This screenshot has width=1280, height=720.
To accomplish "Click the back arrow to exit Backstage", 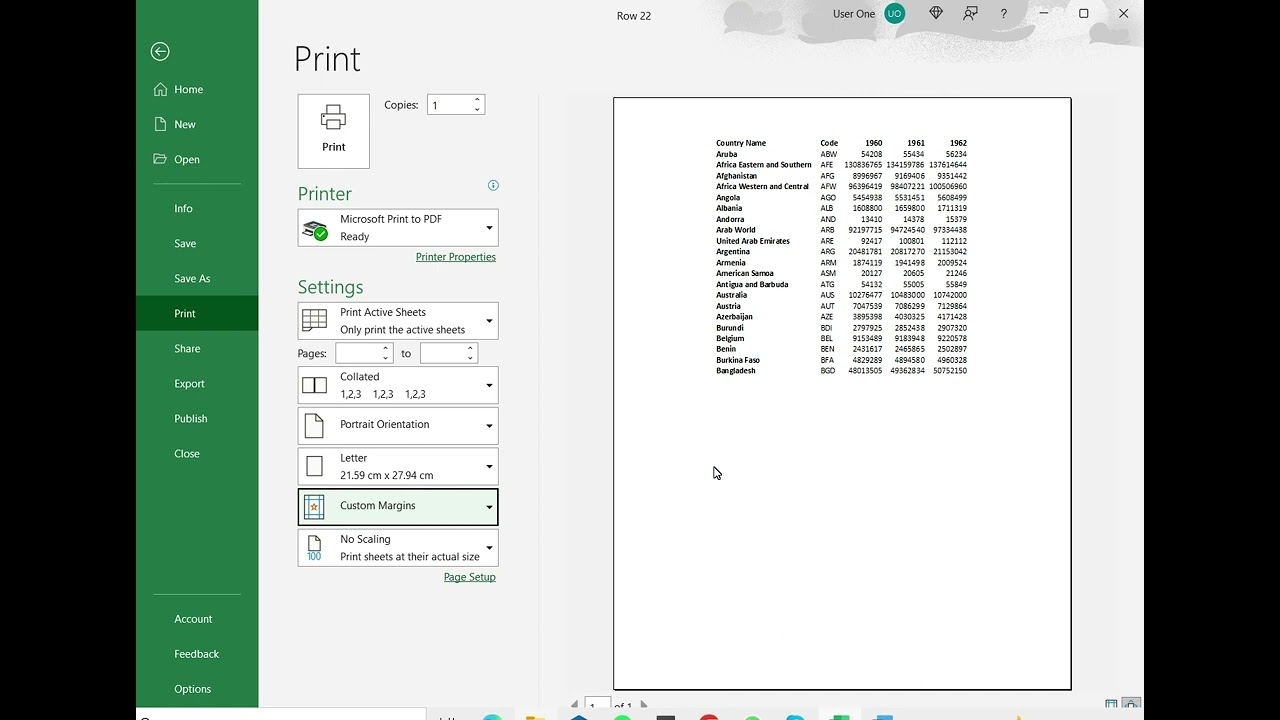I will coord(160,52).
